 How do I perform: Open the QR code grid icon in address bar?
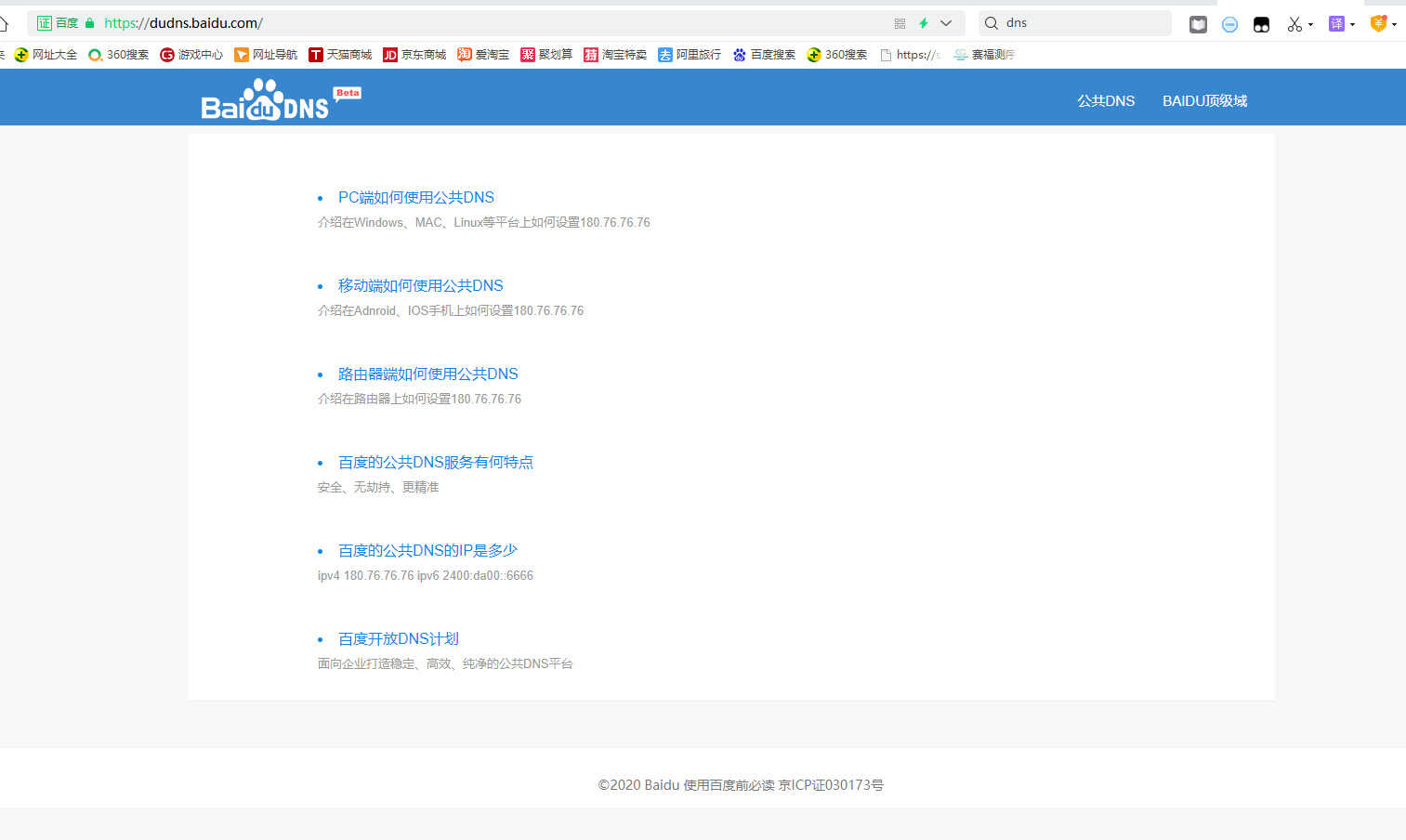click(900, 23)
